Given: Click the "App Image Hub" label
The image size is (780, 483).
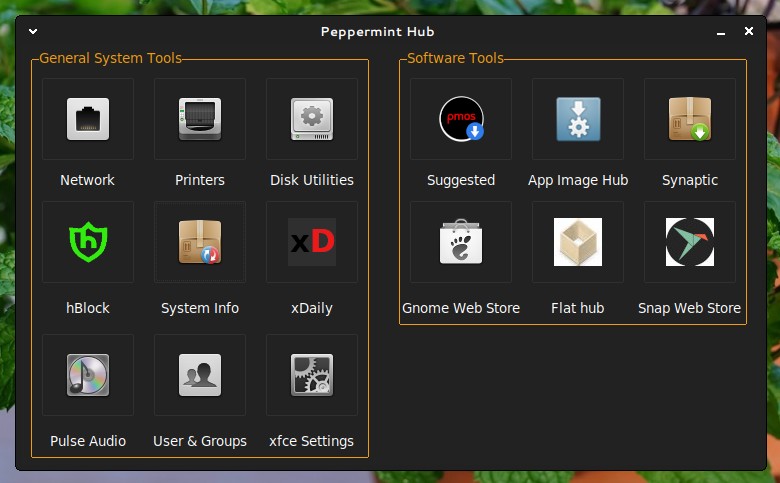Looking at the screenshot, I should pyautogui.click(x=578, y=180).
